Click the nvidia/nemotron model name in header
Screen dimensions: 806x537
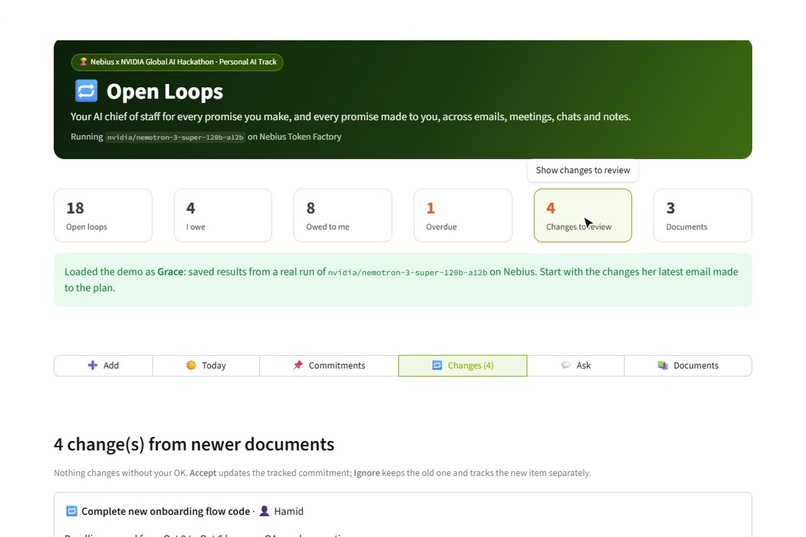175,137
